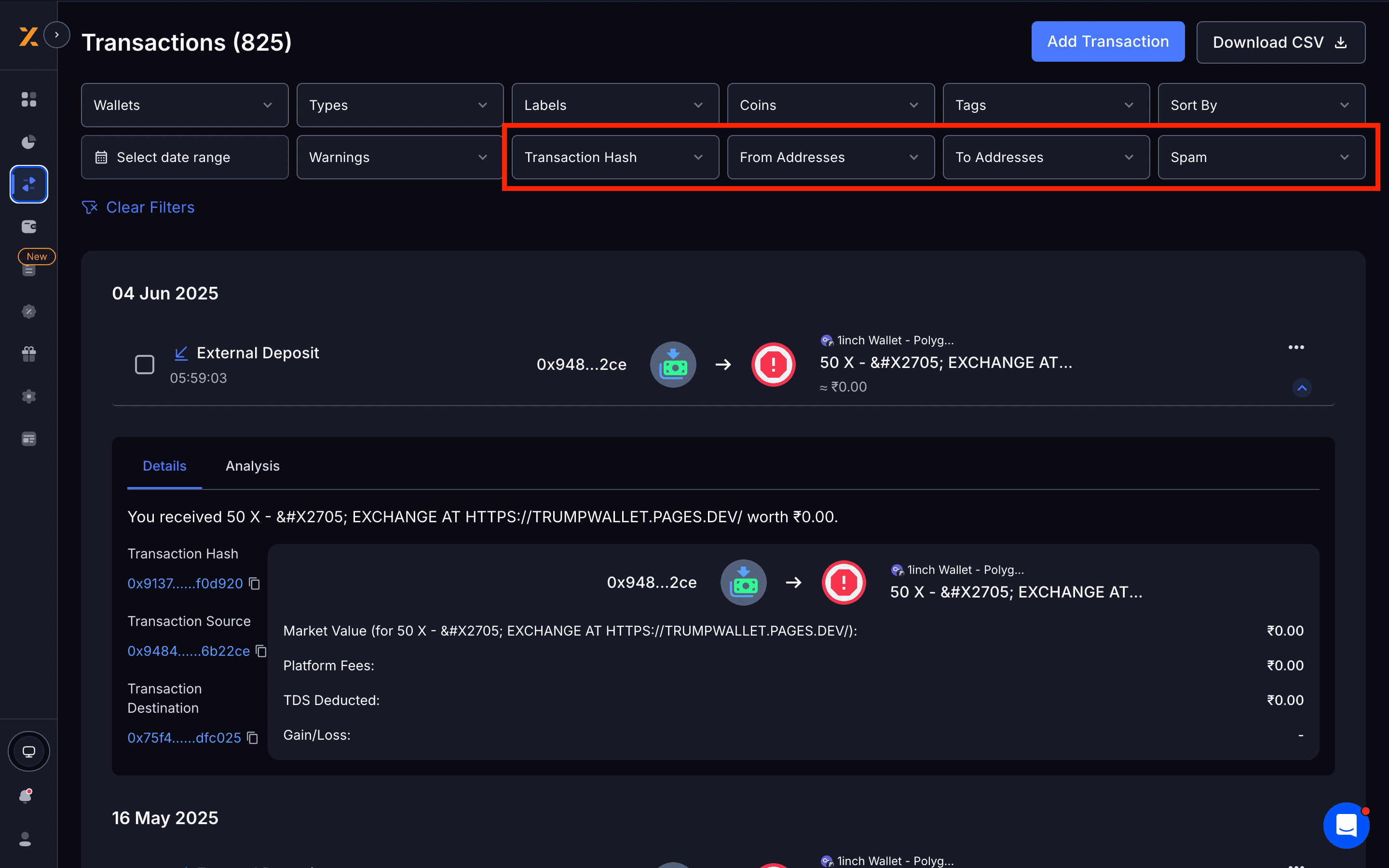
Task: Open notifications bell icon
Action: click(x=26, y=796)
